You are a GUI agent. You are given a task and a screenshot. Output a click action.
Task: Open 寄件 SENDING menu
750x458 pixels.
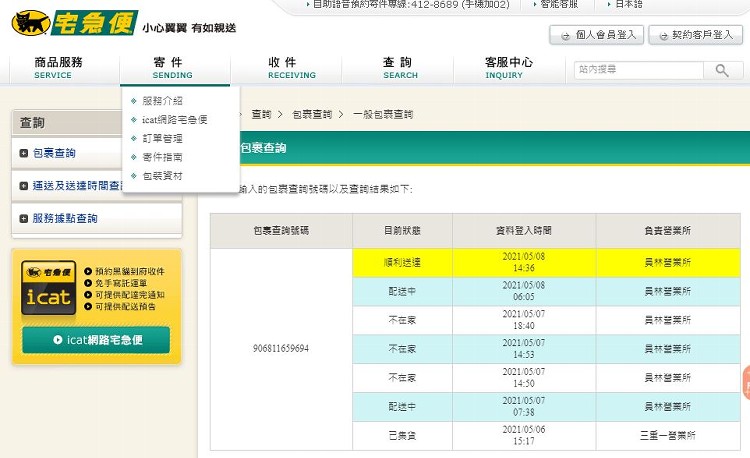(x=172, y=68)
